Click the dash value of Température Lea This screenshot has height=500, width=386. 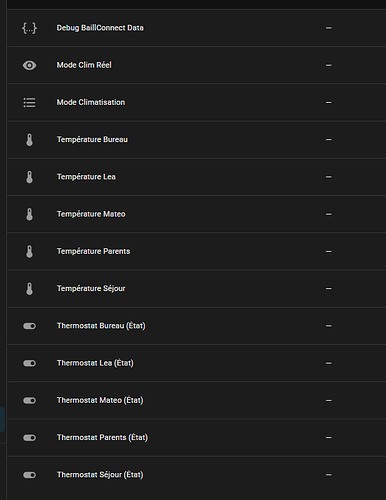(x=329, y=177)
